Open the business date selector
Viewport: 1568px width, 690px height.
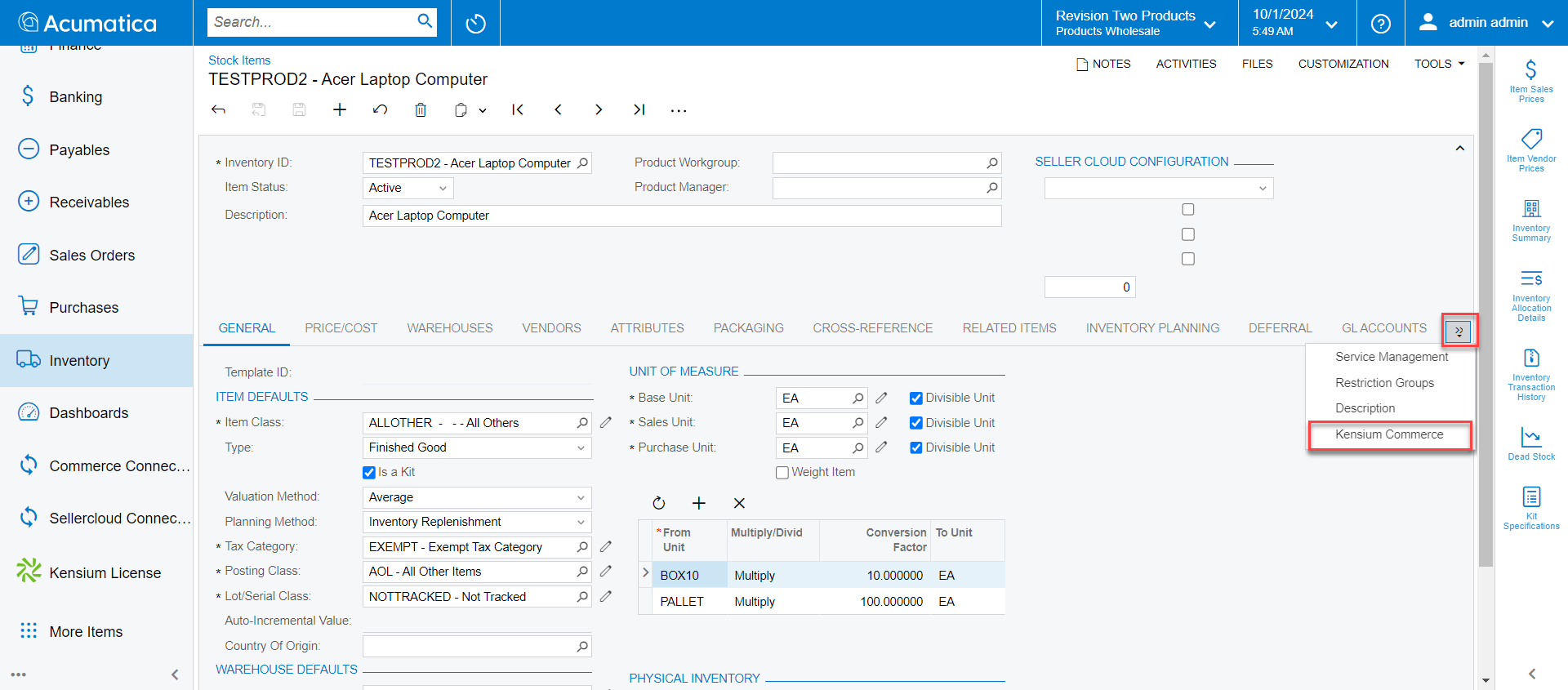coord(1295,23)
